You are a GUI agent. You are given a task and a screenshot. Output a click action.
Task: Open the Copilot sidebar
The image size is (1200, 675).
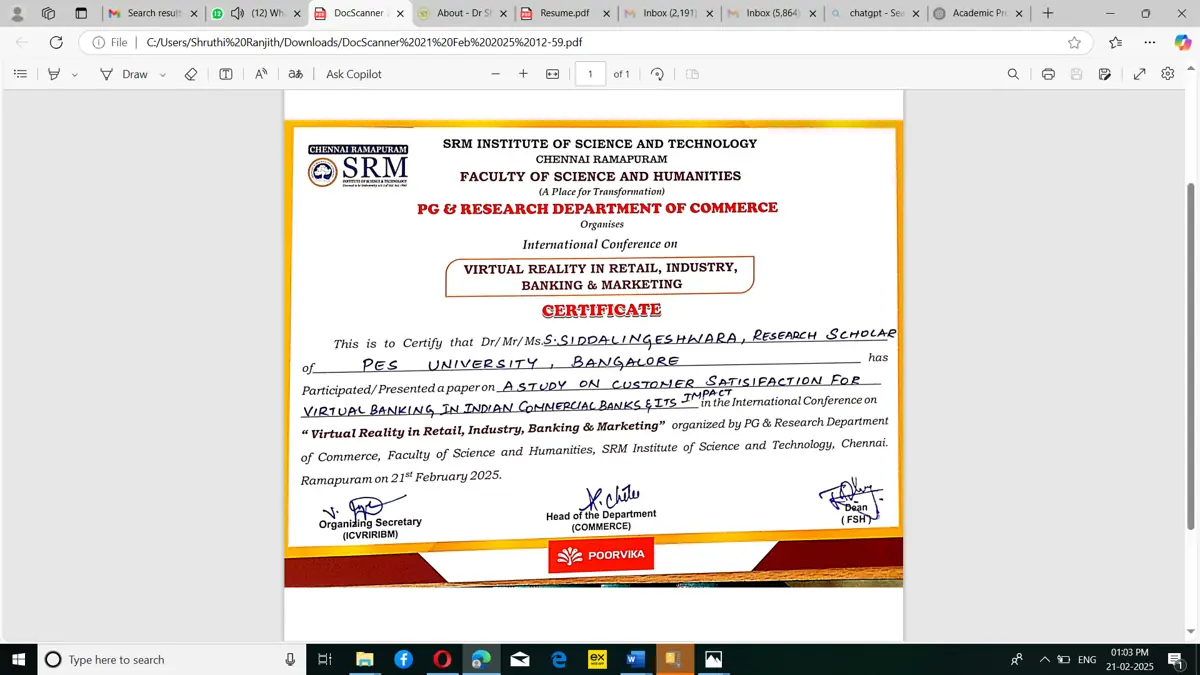point(1182,42)
